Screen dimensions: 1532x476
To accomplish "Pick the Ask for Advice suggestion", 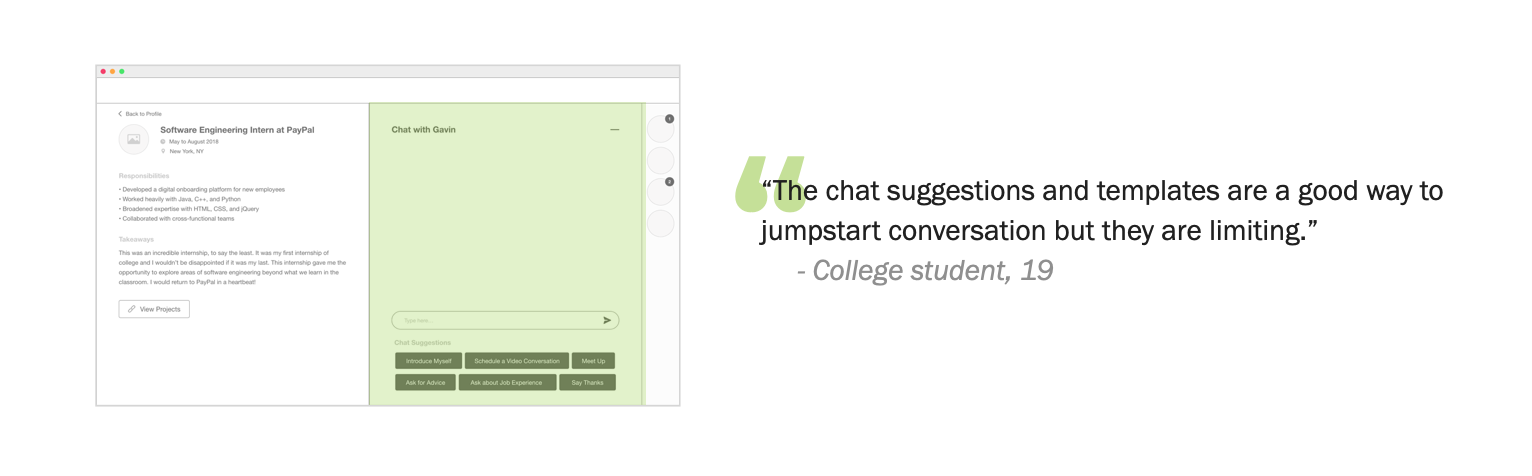I will click(426, 382).
